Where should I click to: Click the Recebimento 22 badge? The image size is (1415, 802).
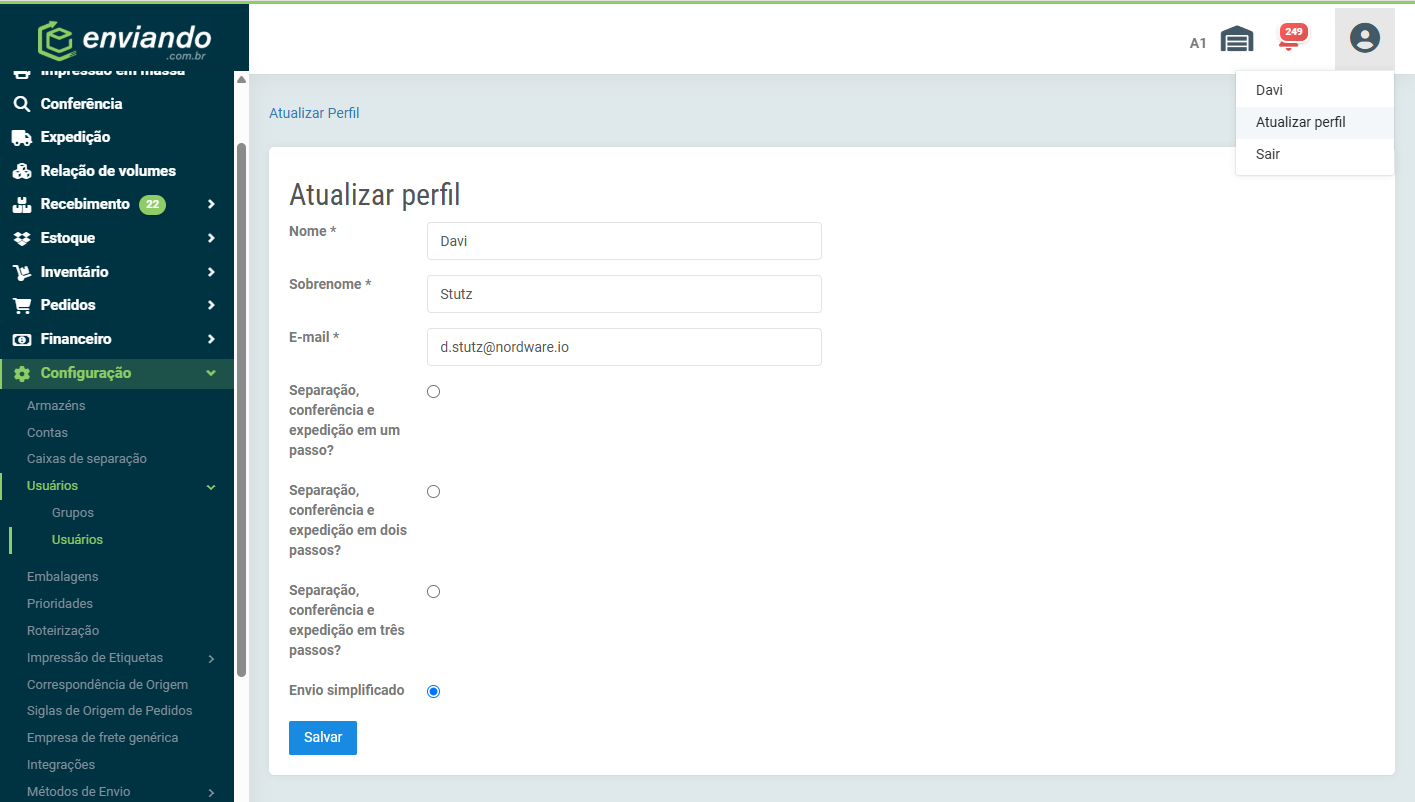tap(152, 204)
